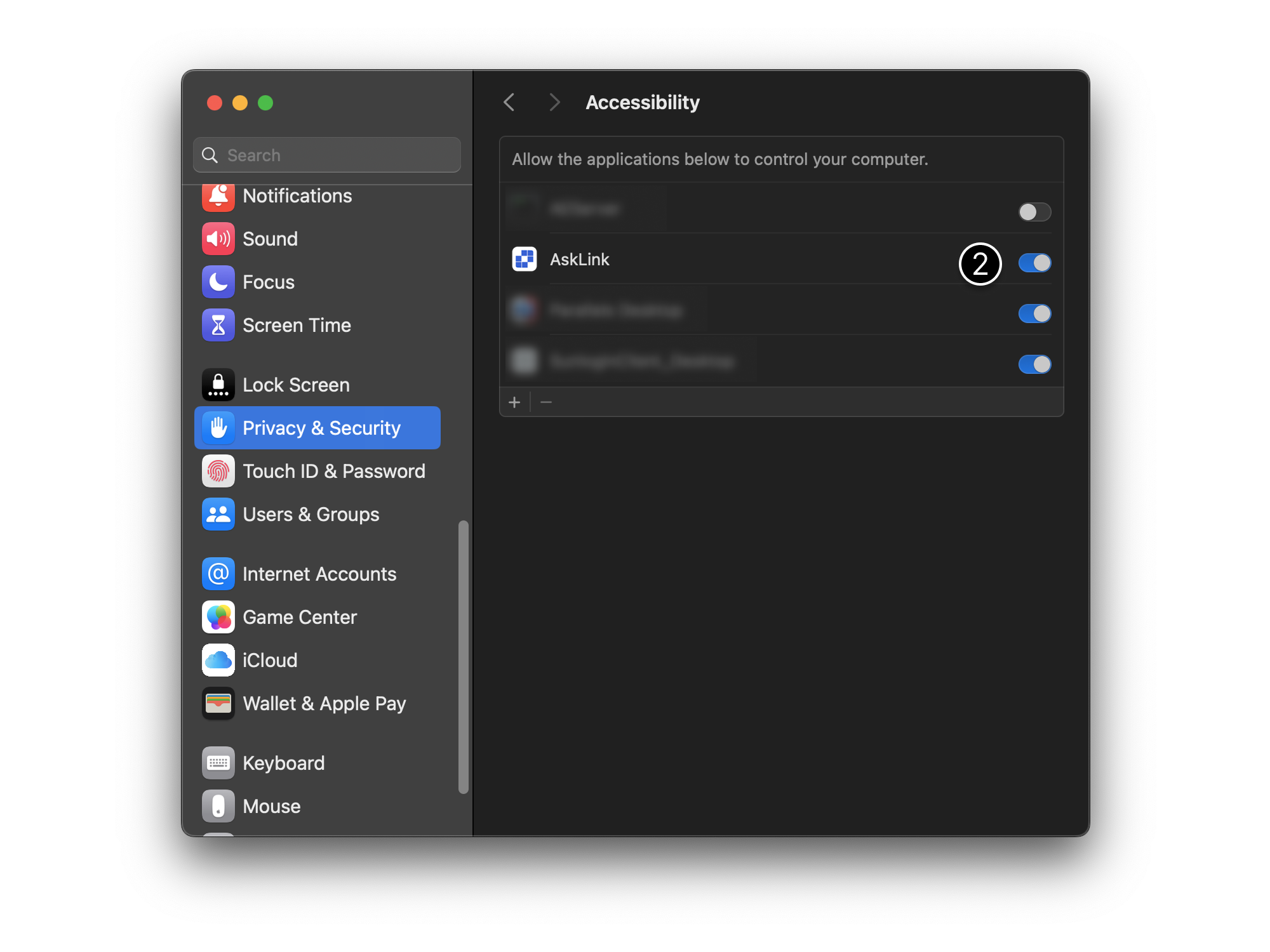Viewport: 1270px width, 952px height.
Task: Click the Lock Screen padlock icon
Action: click(x=218, y=385)
